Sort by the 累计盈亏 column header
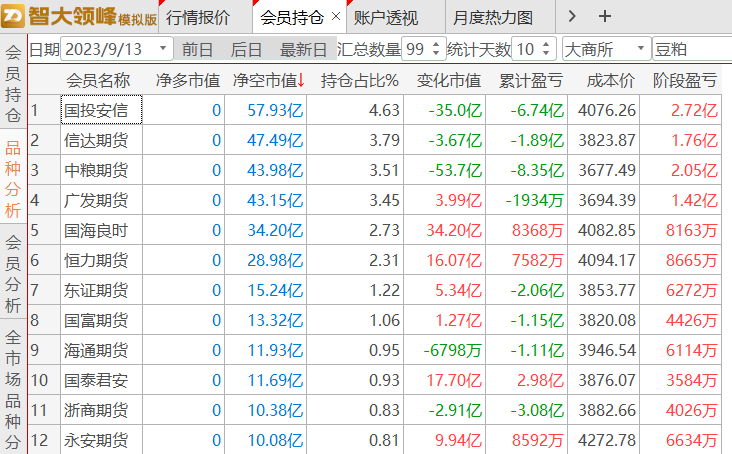Image resolution: width=732 pixels, height=454 pixels. (531, 81)
